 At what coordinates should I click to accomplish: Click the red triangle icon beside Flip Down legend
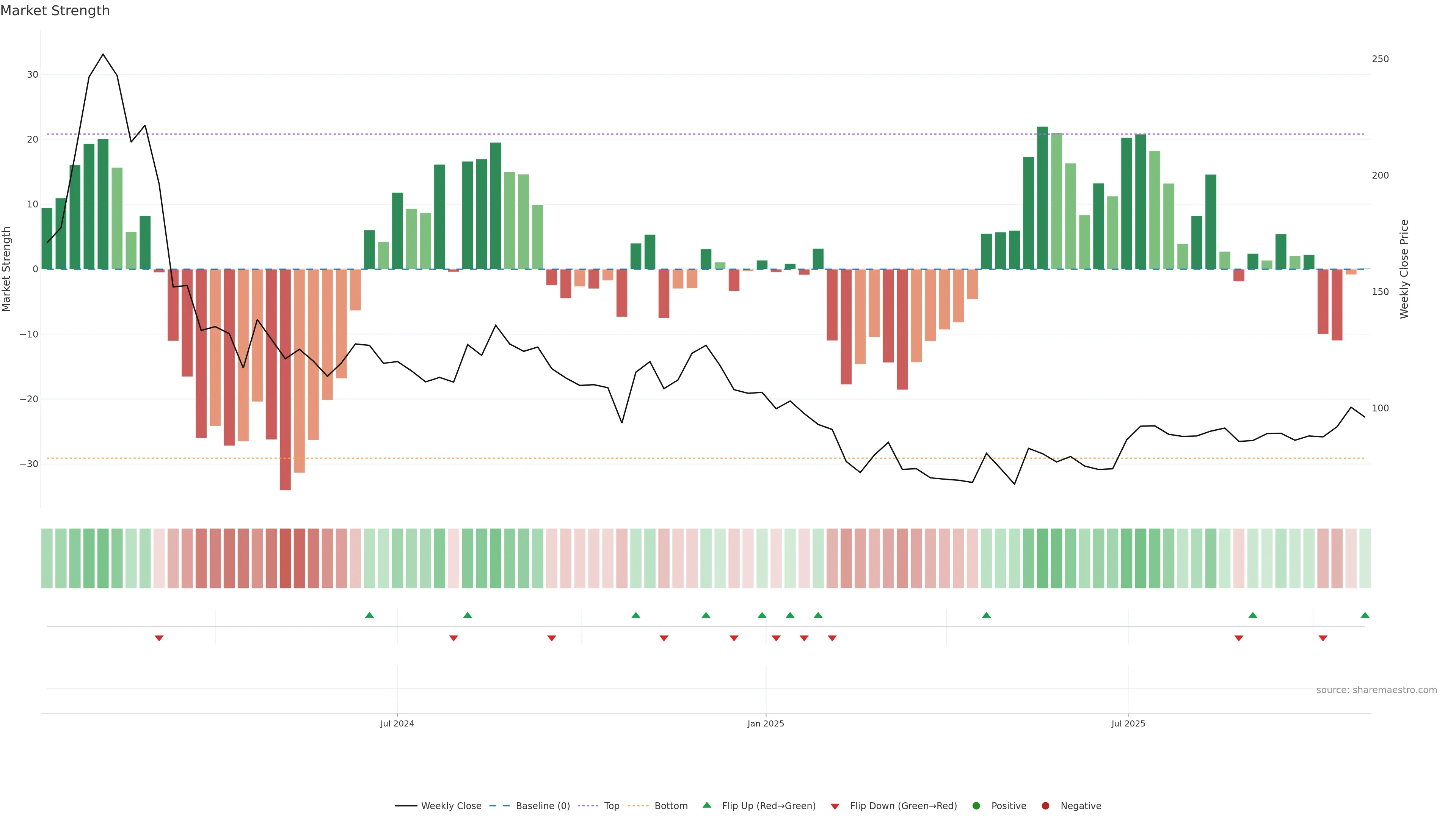click(835, 806)
